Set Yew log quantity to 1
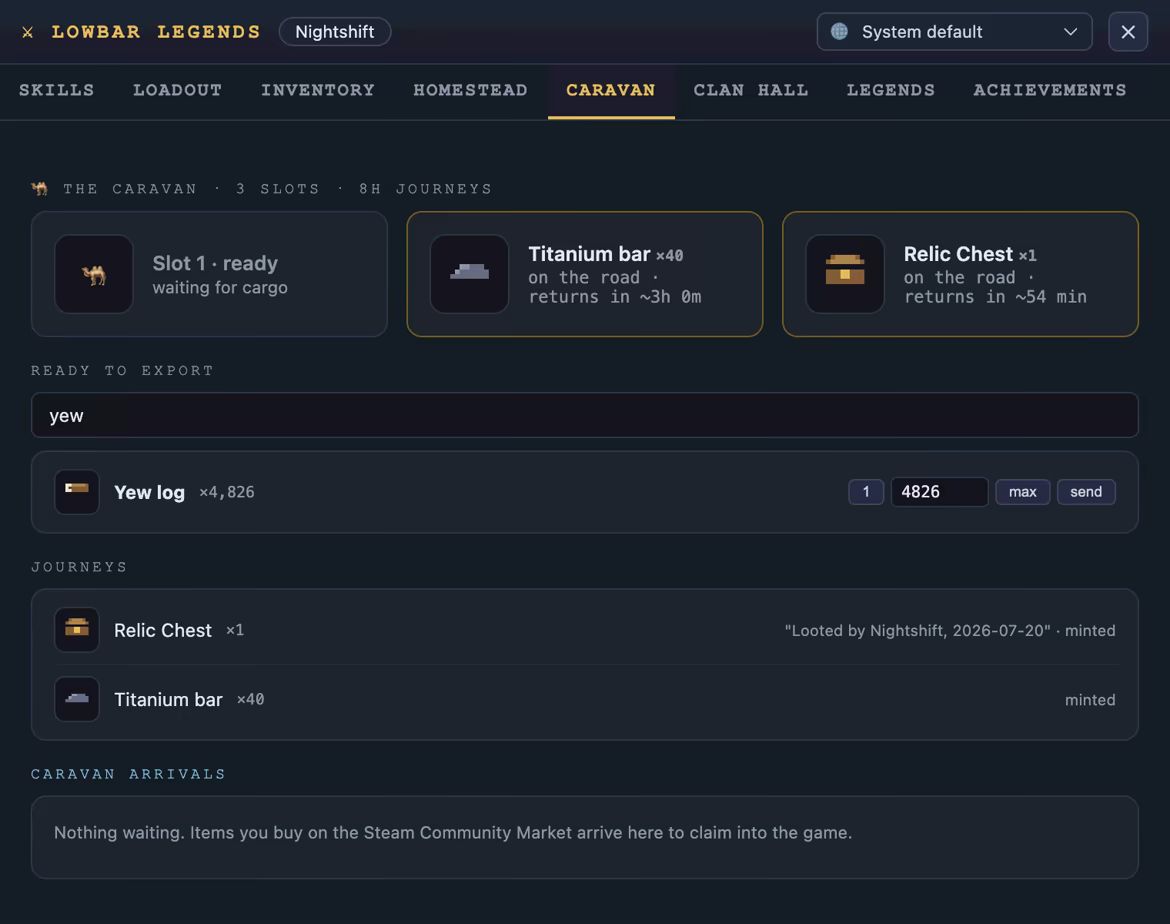This screenshot has height=924, width=1170. coord(866,492)
